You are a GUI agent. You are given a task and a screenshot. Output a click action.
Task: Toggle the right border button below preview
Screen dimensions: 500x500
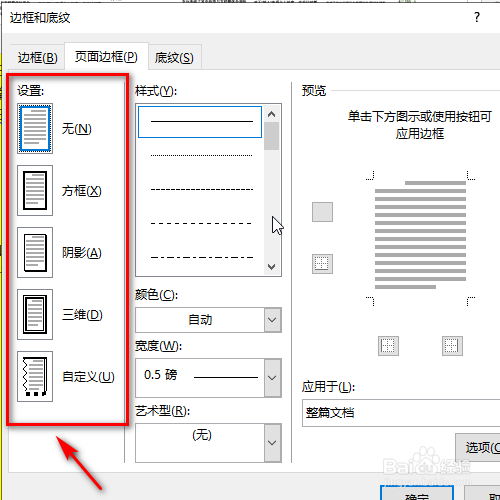tap(452, 346)
